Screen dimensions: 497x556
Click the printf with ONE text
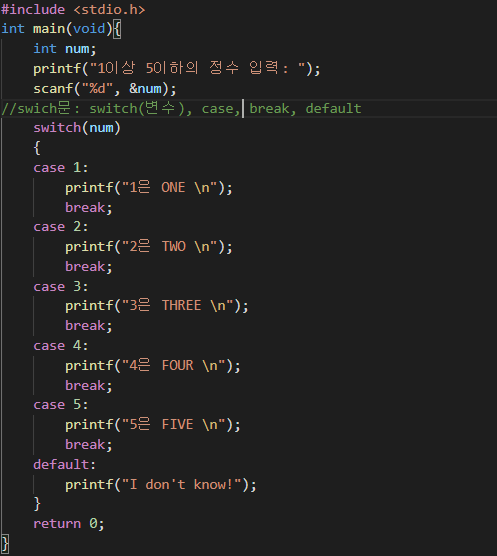coord(149,188)
